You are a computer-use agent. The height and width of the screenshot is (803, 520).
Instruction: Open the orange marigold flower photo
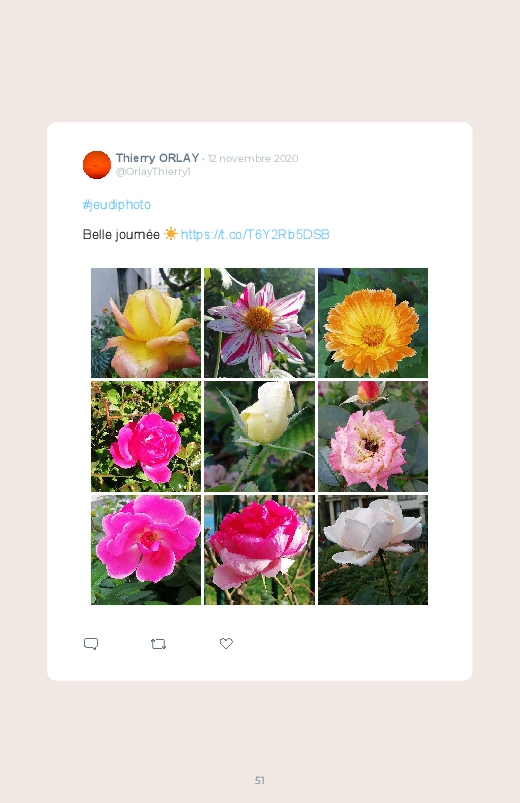373,323
